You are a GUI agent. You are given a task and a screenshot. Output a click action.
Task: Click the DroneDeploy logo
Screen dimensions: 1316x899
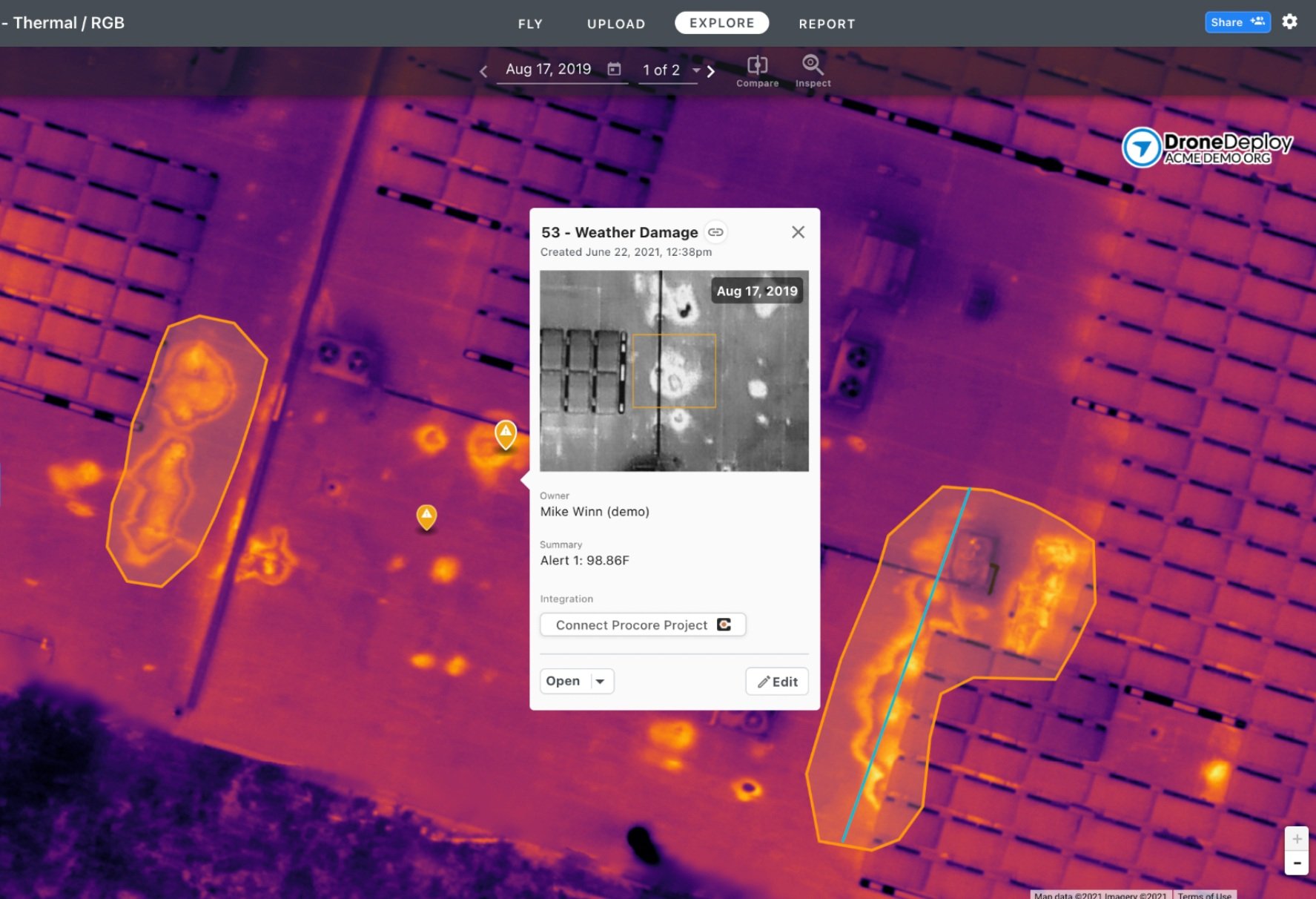(1207, 147)
